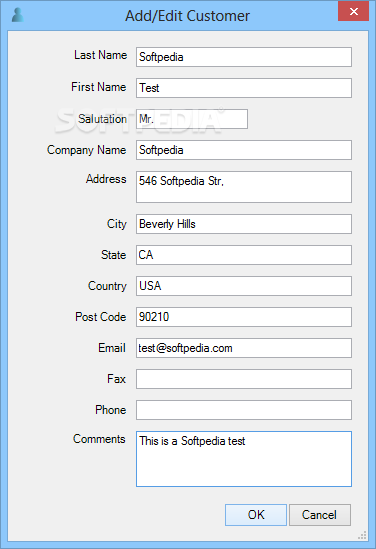This screenshot has width=376, height=549.
Task: Click the Company Name label
Action: coord(86,150)
